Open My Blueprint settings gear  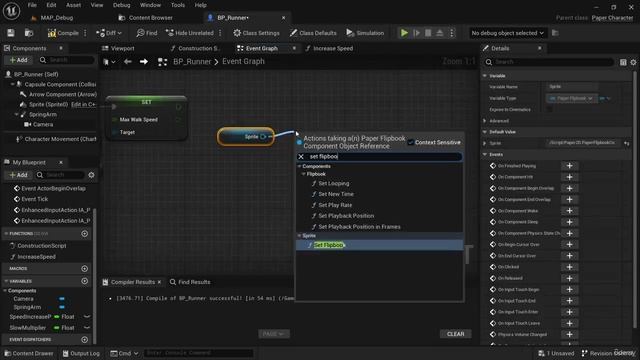coord(91,175)
